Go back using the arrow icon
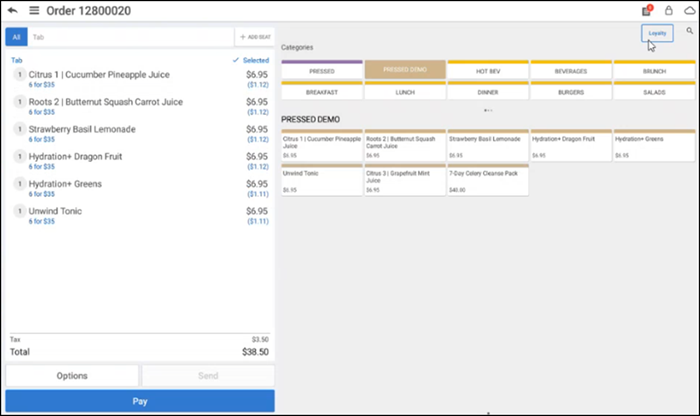The image size is (700, 416). tap(12, 10)
